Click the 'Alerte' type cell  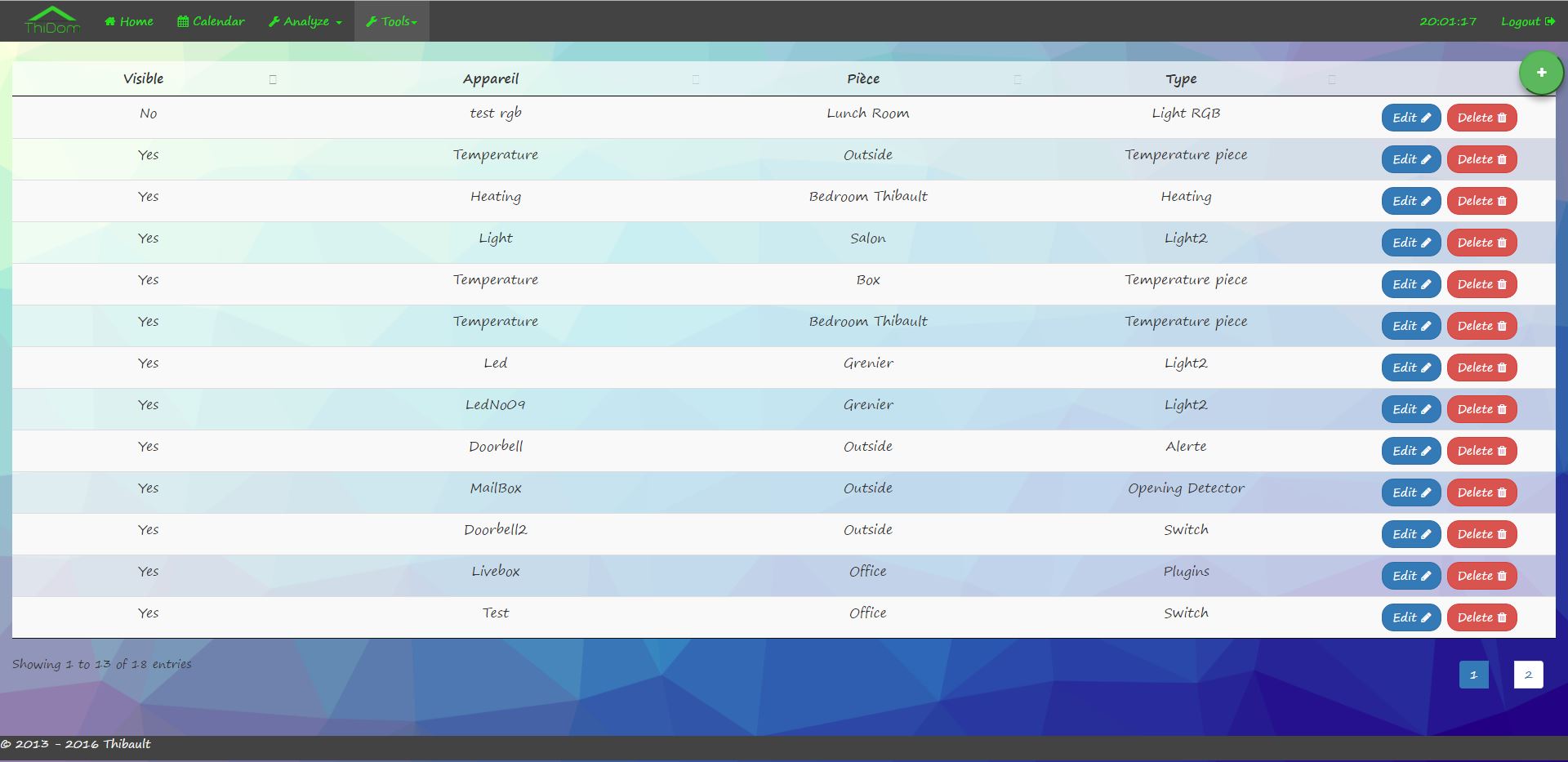pos(1186,447)
